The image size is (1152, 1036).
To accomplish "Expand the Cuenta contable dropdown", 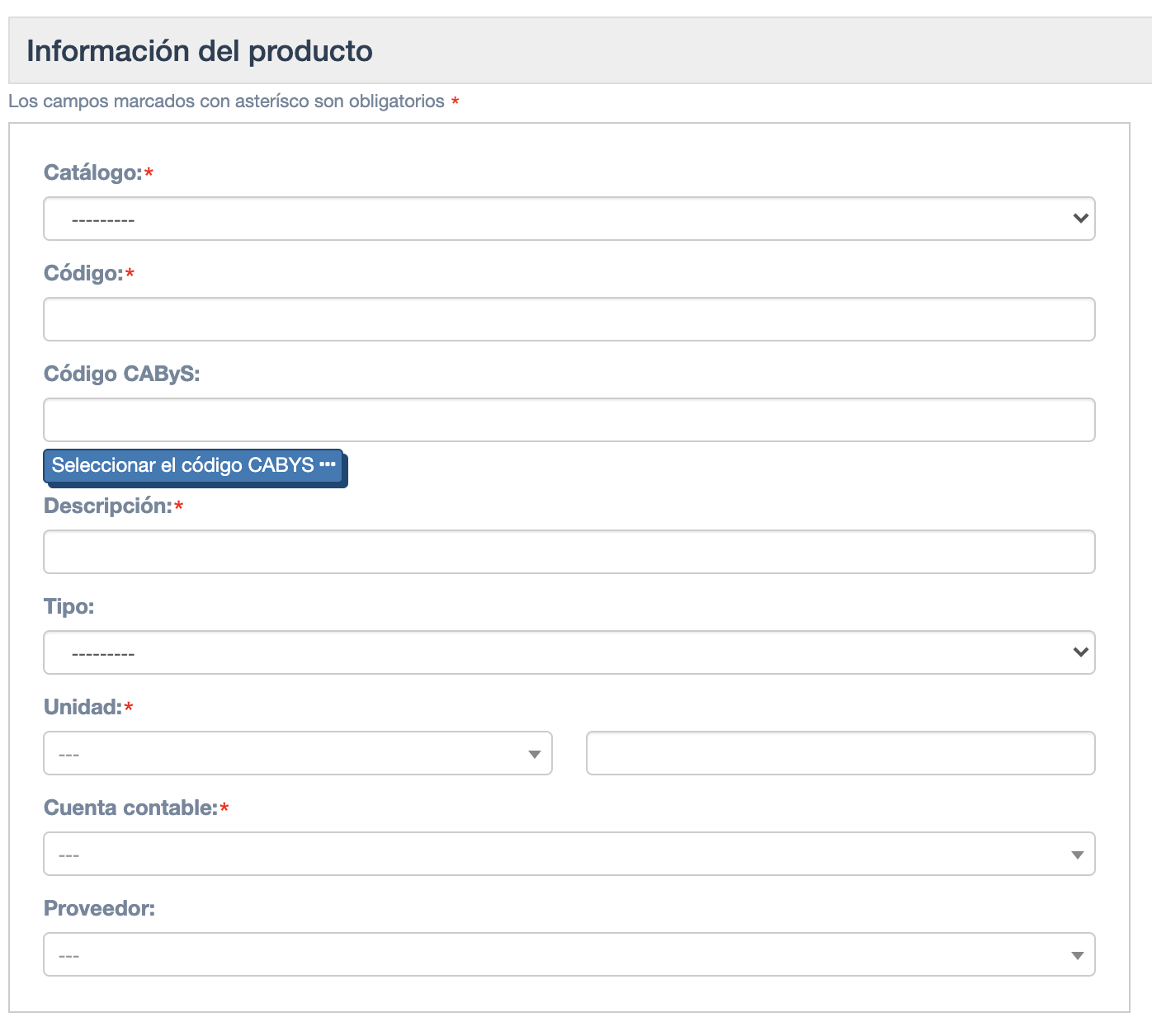I will [569, 854].
